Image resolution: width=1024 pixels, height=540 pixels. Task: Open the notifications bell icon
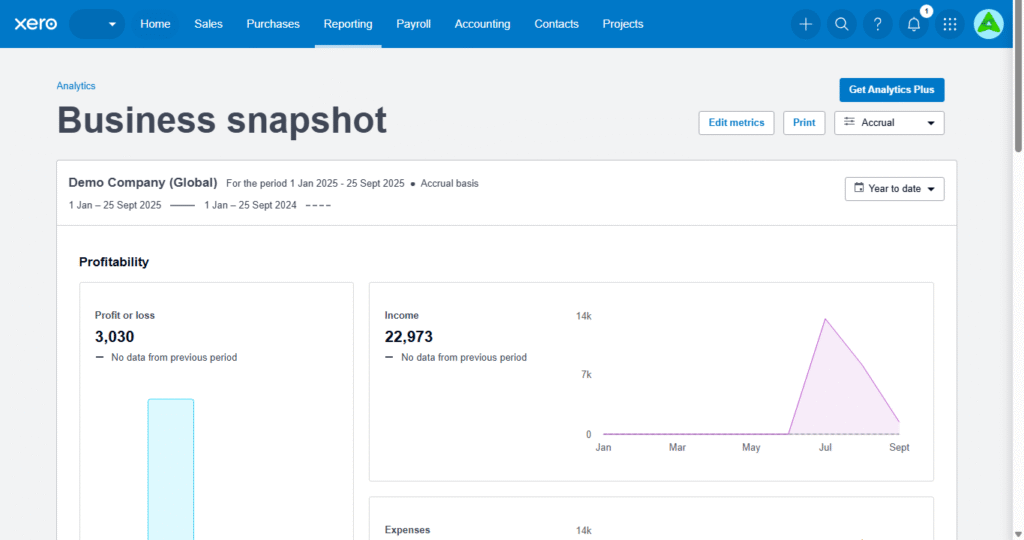914,25
